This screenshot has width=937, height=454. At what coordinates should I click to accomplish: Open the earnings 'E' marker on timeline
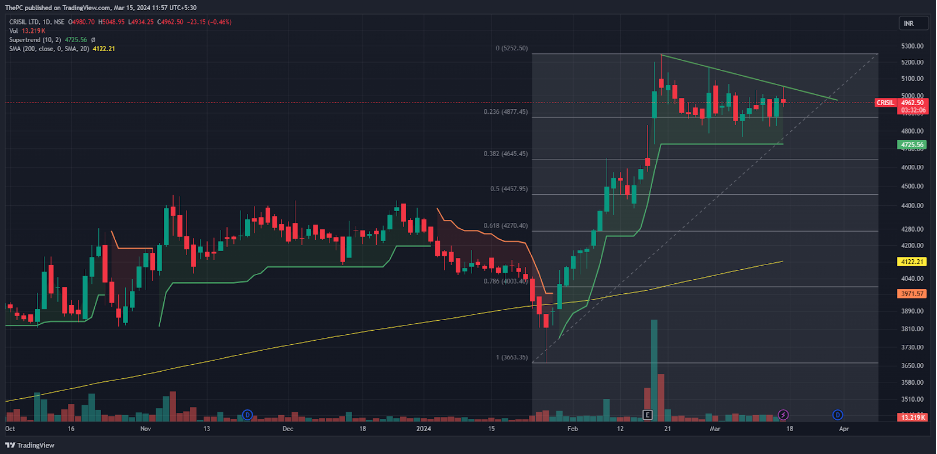(x=647, y=414)
